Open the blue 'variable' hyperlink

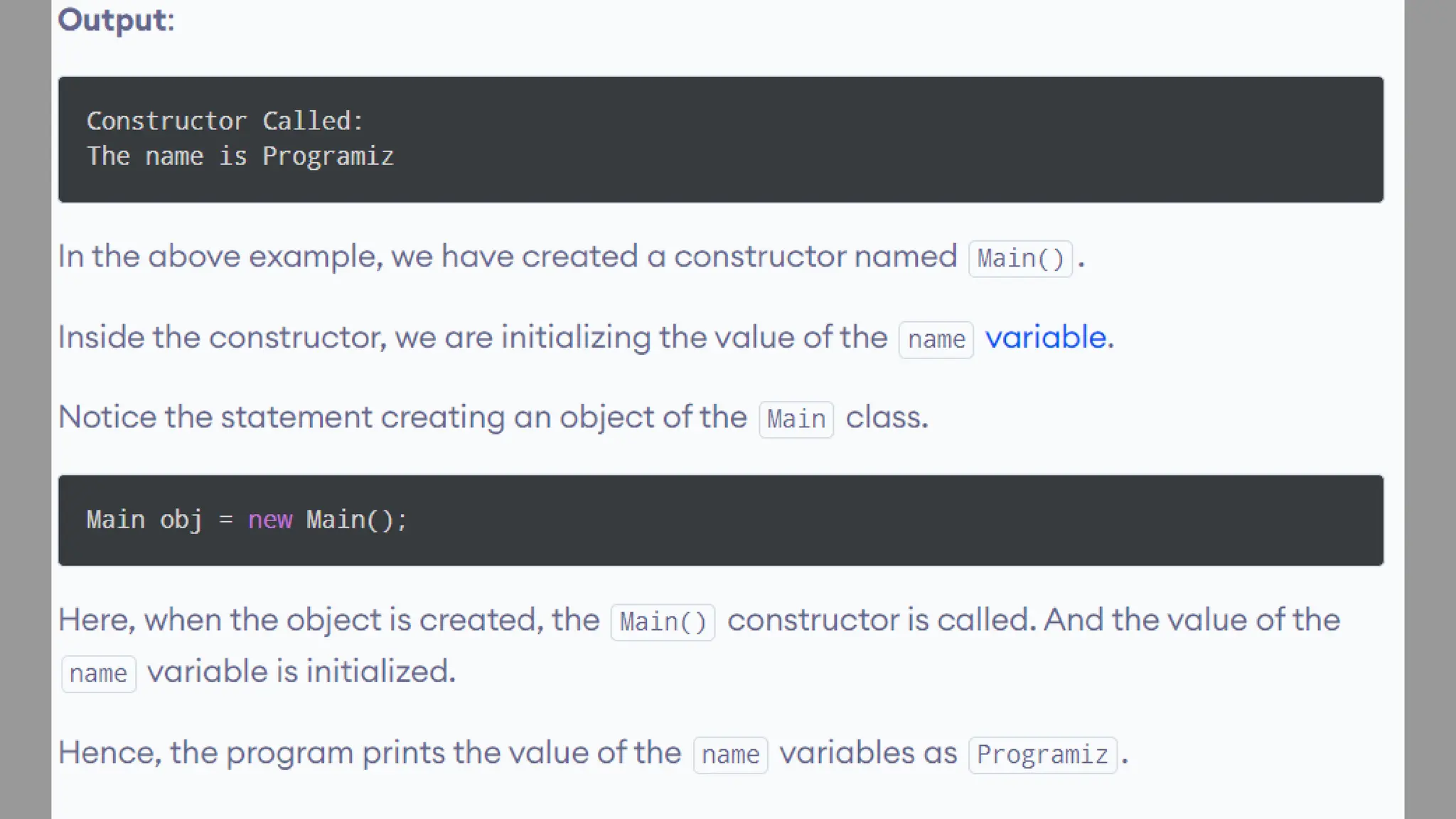1046,337
